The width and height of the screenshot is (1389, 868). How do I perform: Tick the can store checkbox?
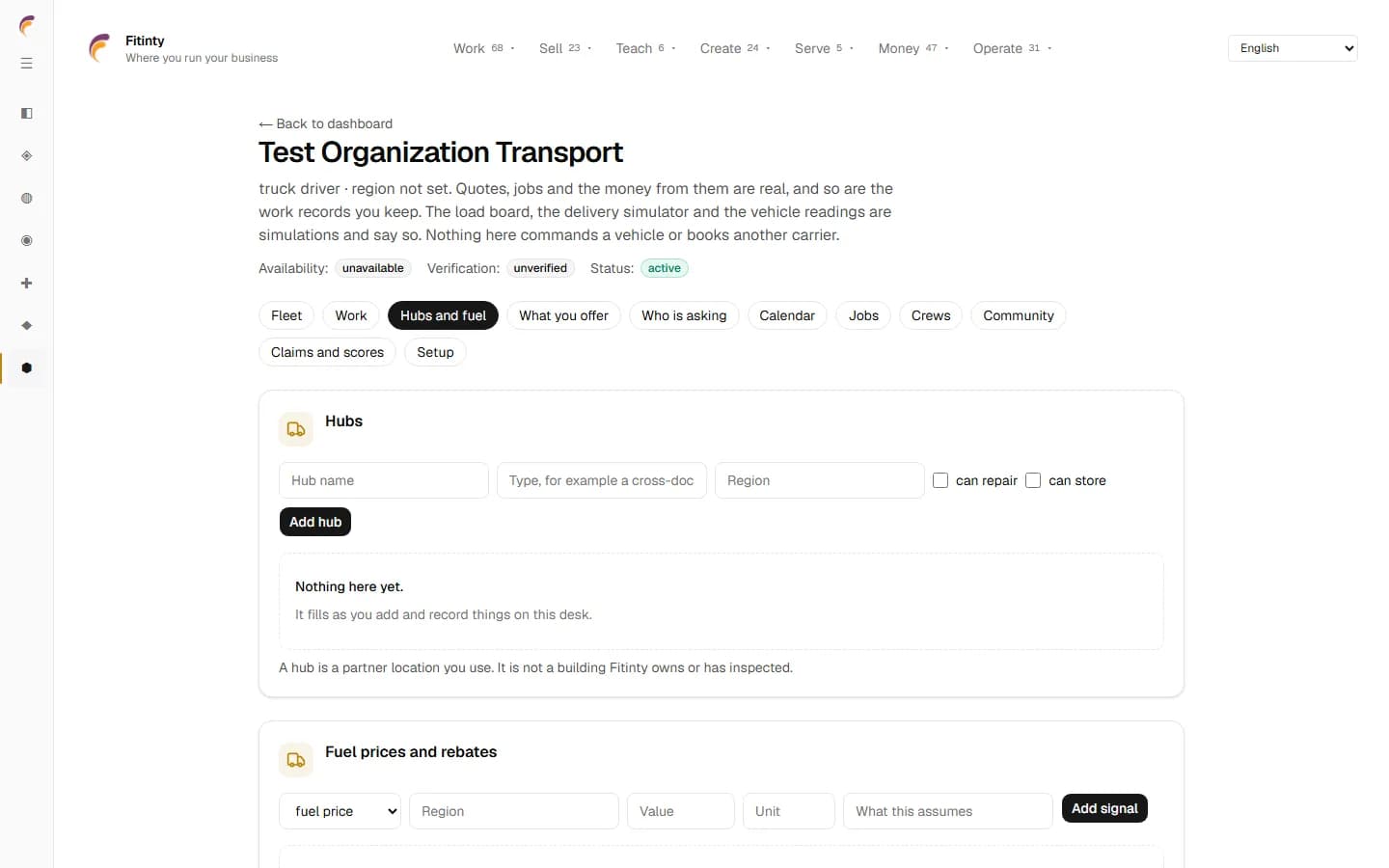tap(1033, 480)
